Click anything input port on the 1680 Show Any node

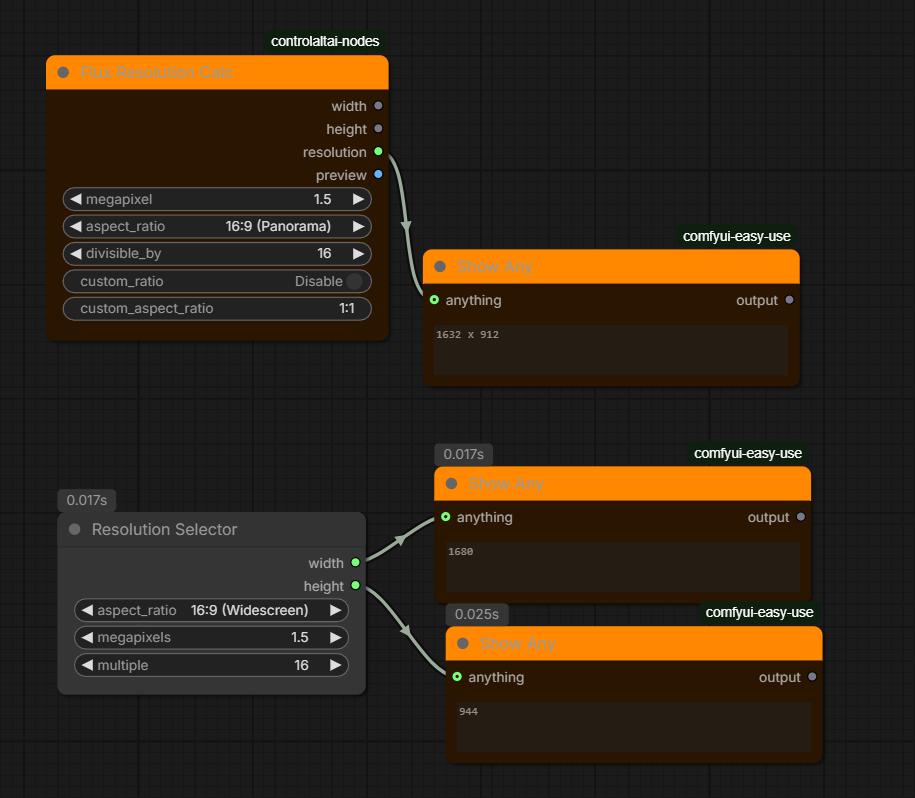tap(446, 517)
